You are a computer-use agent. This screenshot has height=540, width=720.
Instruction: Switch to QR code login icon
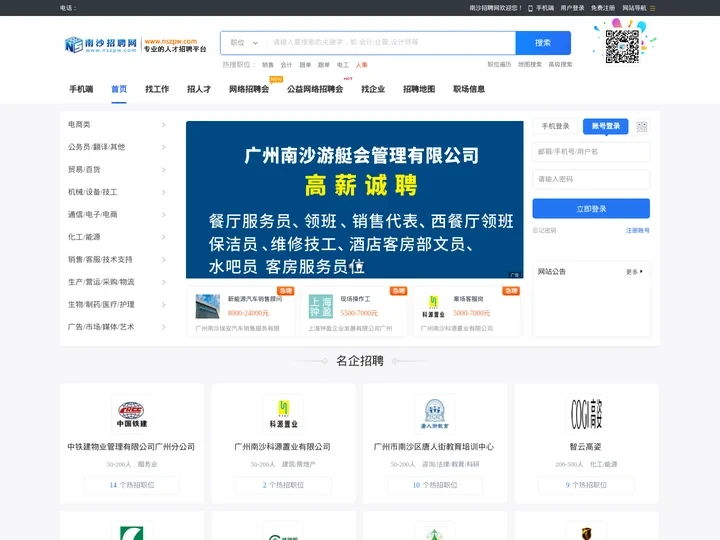pyautogui.click(x=642, y=127)
